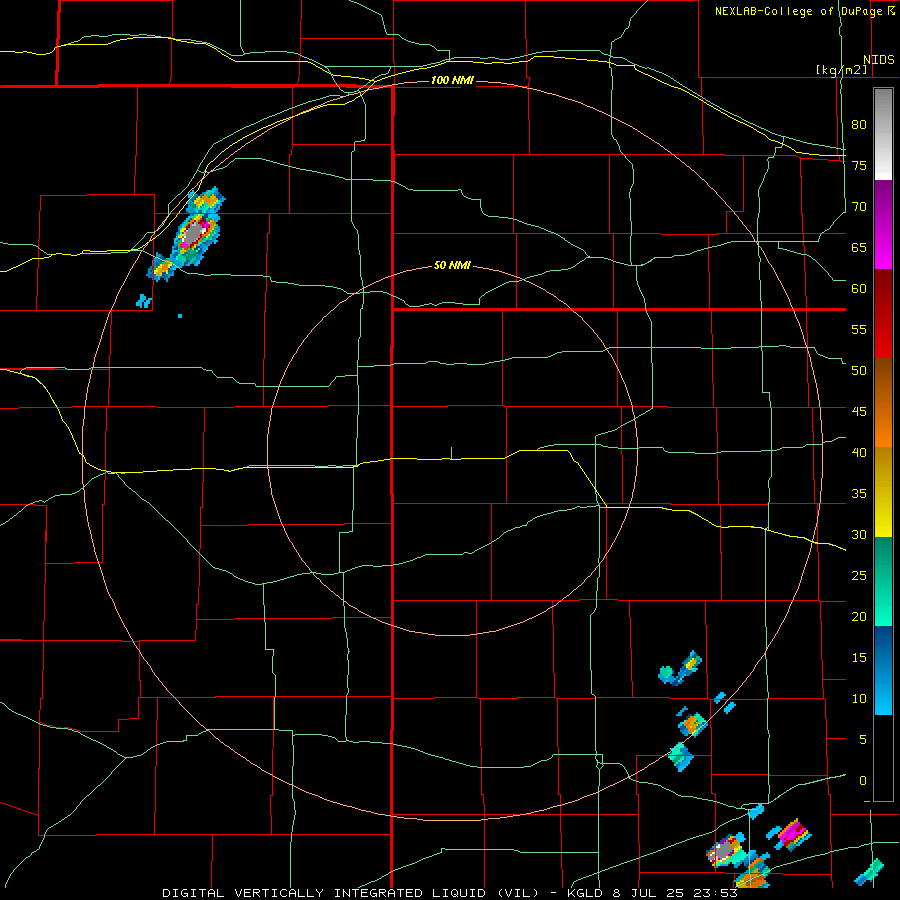900x900 pixels.
Task: Click the gray-core storm cell near the northwest ring
Action: pyautogui.click(x=194, y=234)
